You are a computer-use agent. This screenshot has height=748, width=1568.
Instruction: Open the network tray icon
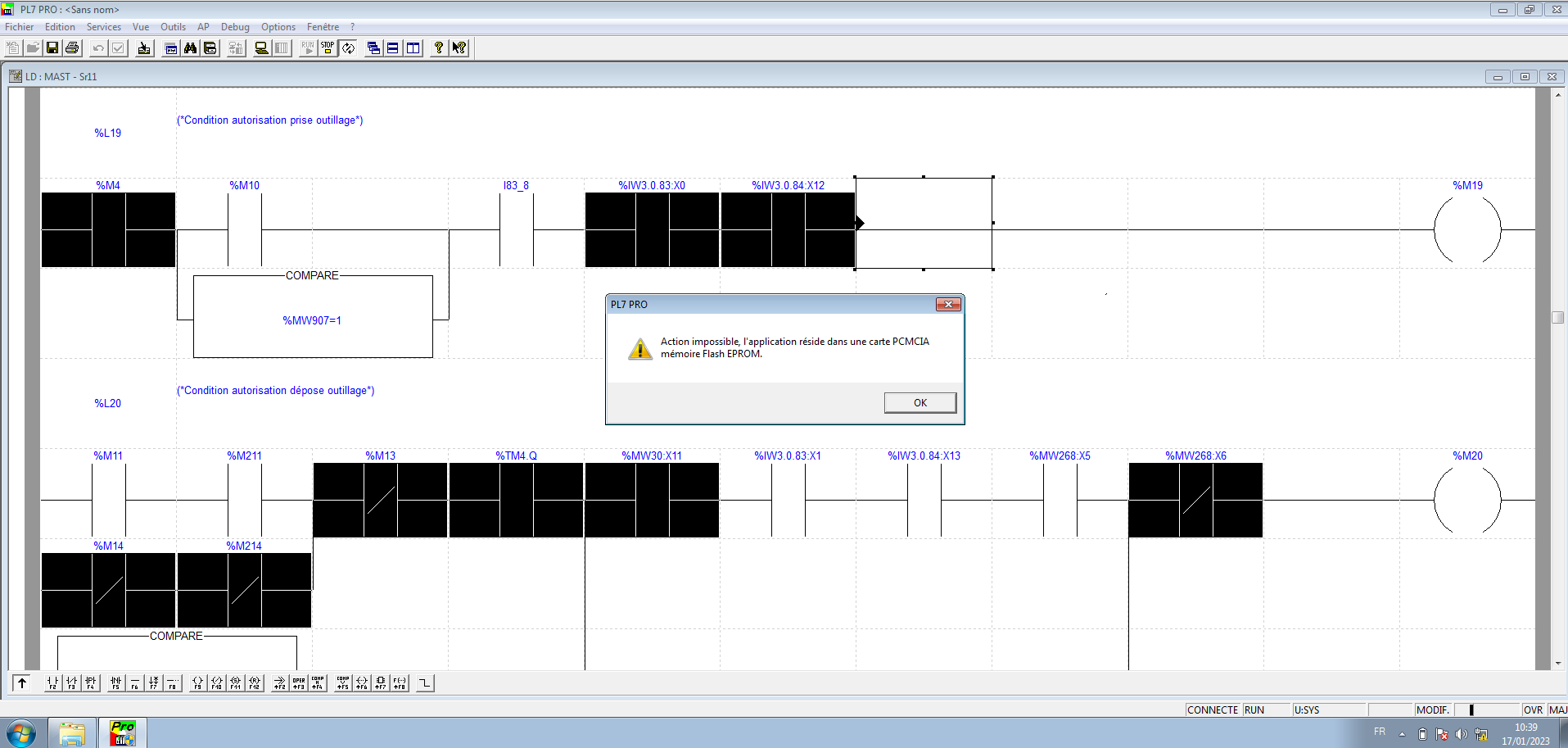pos(1481,734)
